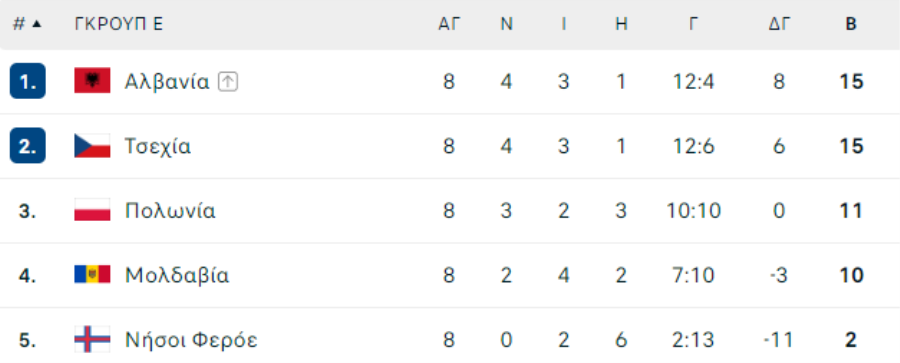Click the Faroe Islands flag icon

(x=92, y=339)
